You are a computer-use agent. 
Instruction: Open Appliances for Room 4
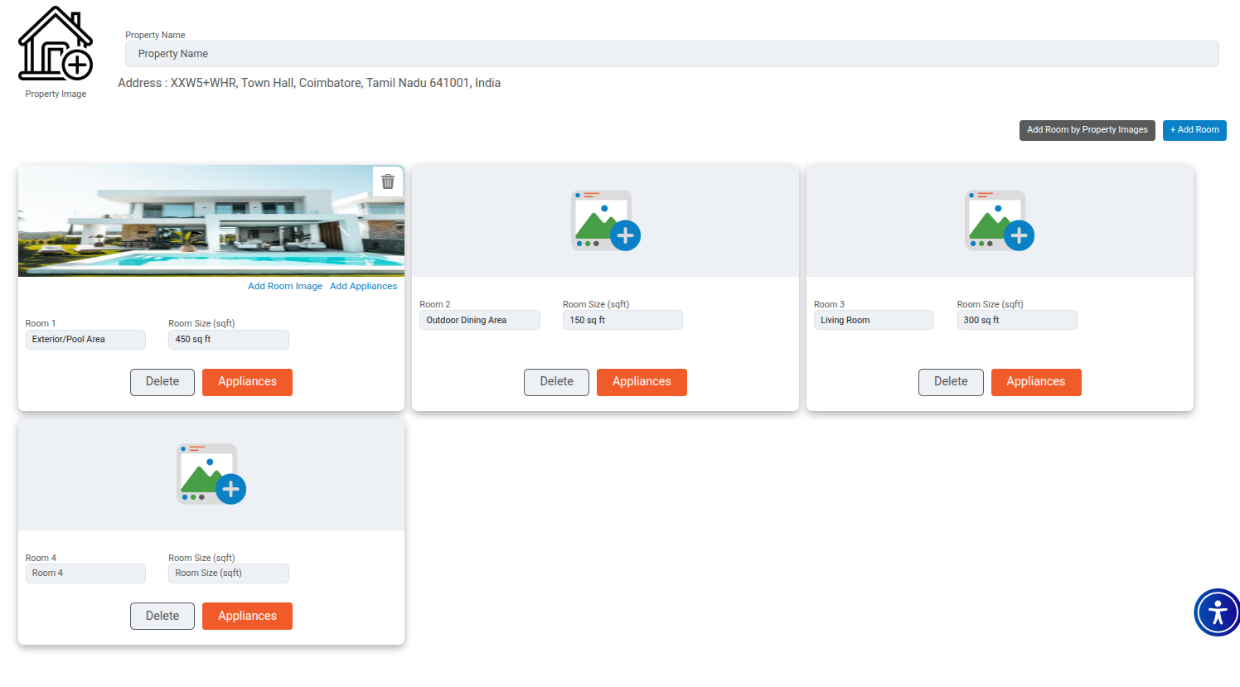click(x=247, y=616)
